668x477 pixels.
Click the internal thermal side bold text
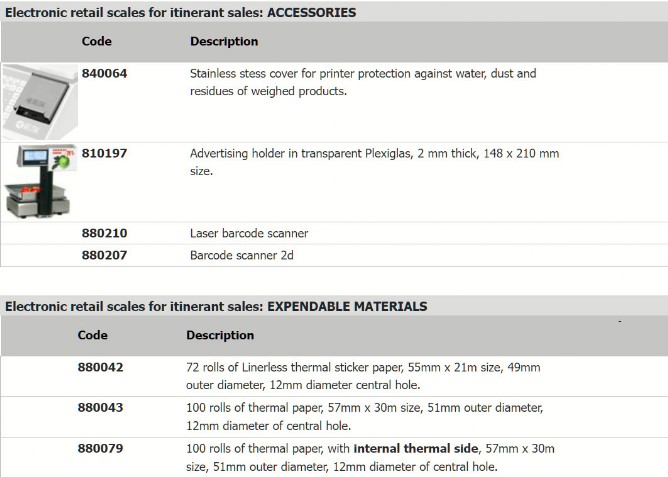pyautogui.click(x=416, y=448)
